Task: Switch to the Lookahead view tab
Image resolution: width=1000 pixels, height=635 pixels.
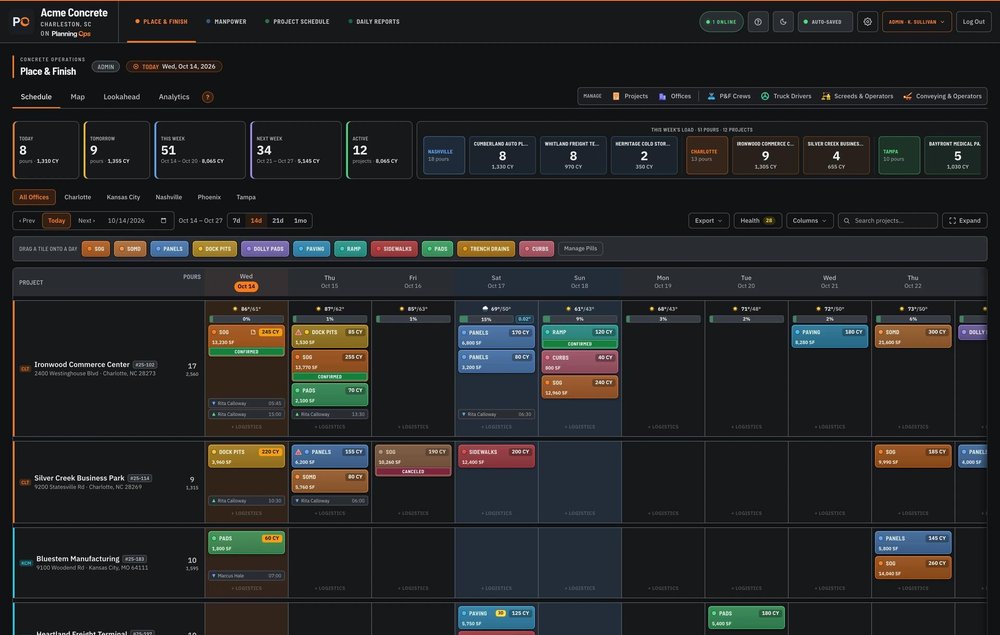Action: click(121, 97)
